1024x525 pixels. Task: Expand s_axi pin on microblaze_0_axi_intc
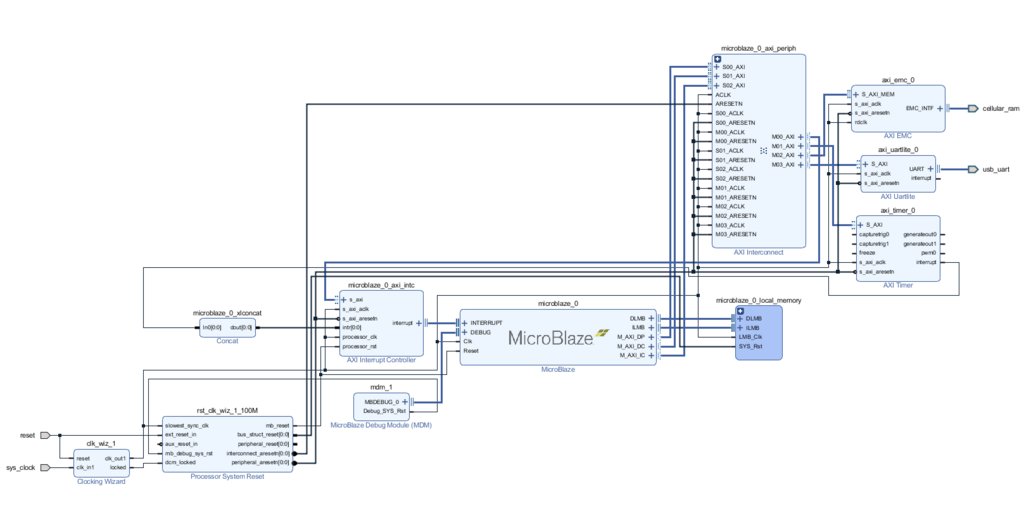click(x=344, y=300)
